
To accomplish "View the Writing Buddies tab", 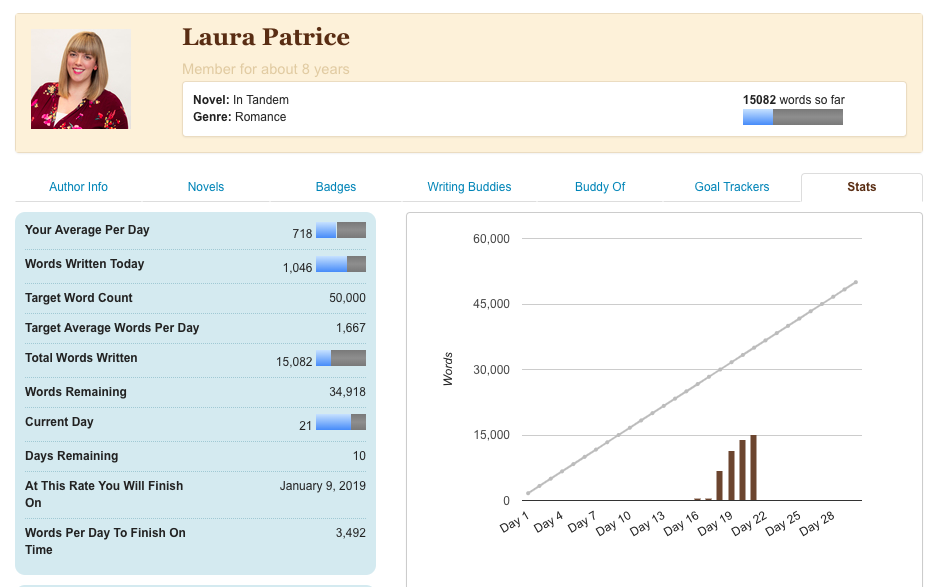I will pyautogui.click(x=469, y=187).
